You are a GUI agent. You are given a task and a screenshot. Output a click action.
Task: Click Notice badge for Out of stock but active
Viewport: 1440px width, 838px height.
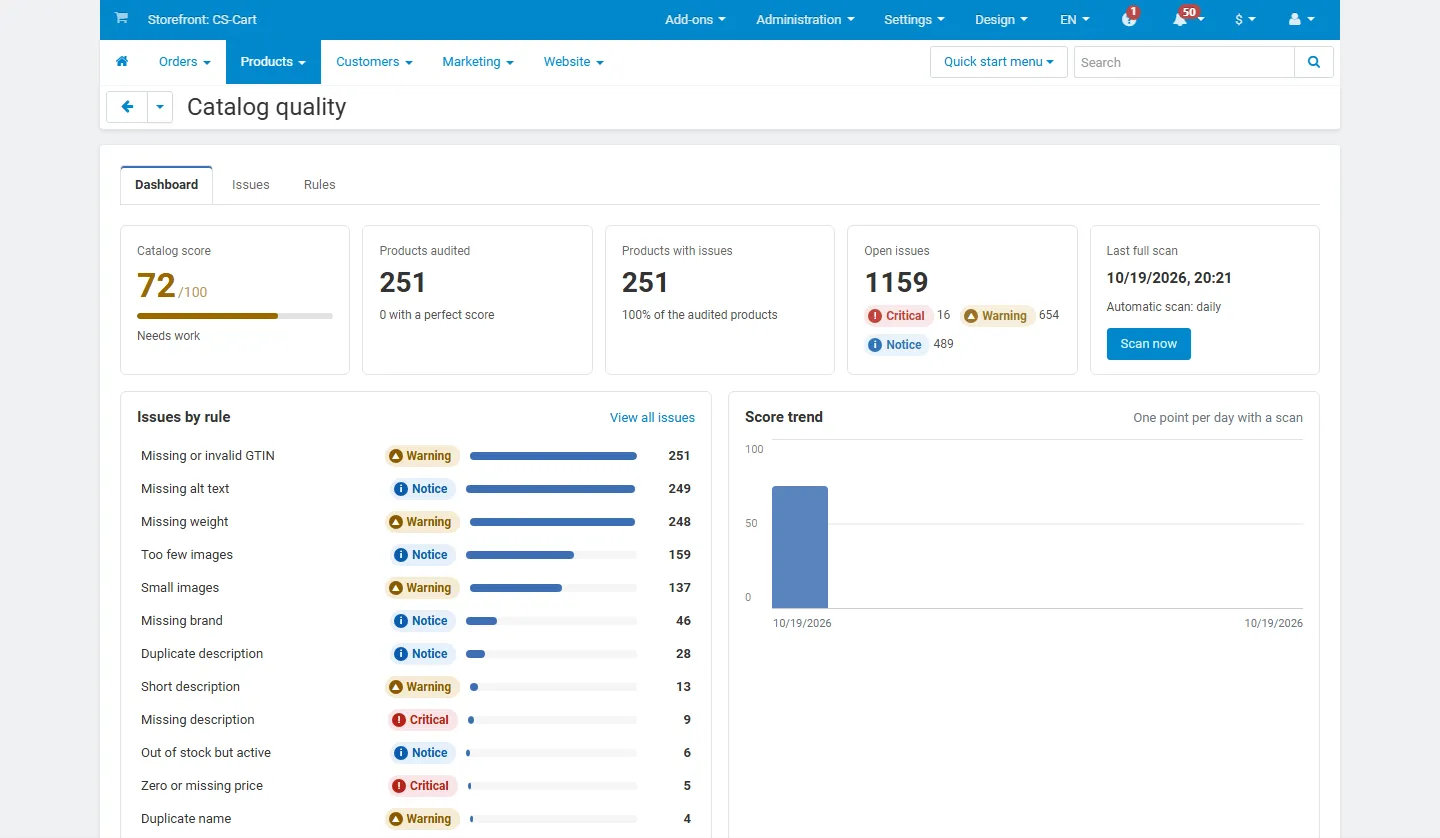tap(423, 753)
